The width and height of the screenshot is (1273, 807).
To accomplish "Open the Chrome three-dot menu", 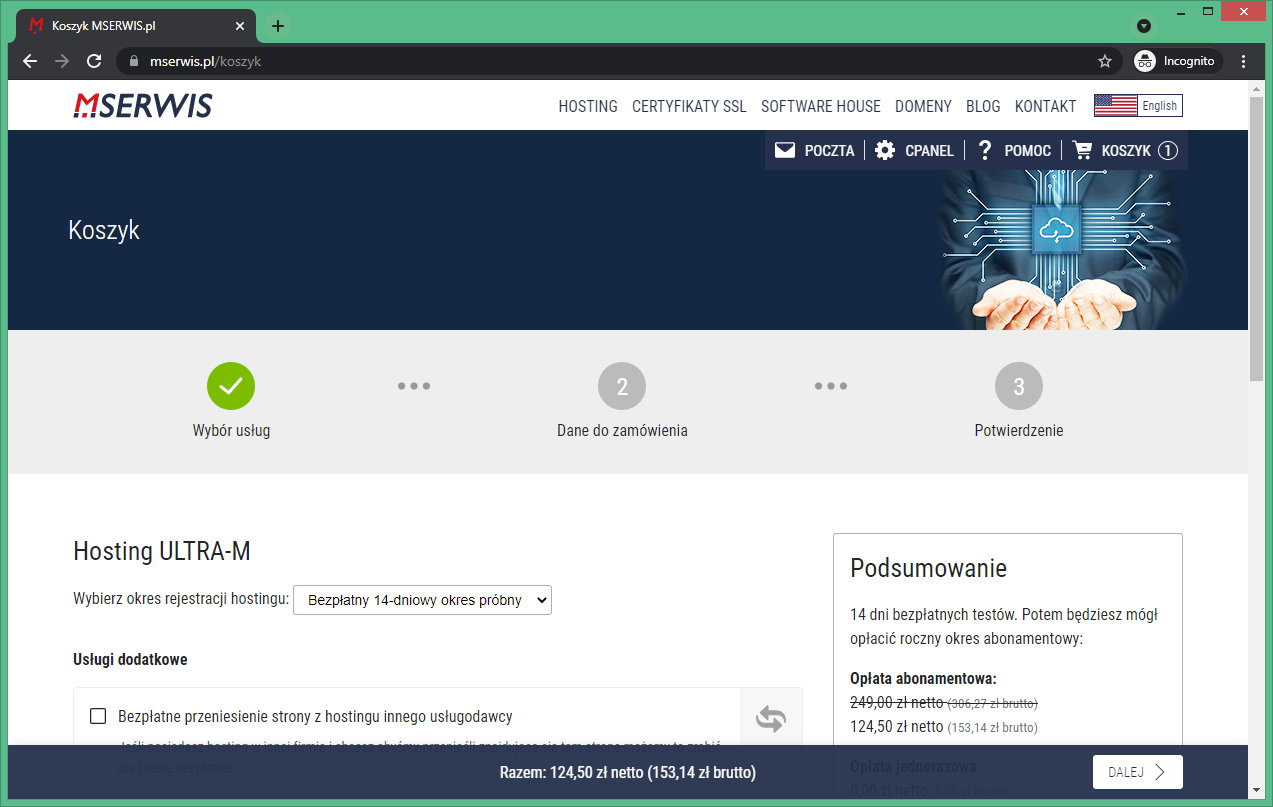I will (1244, 61).
